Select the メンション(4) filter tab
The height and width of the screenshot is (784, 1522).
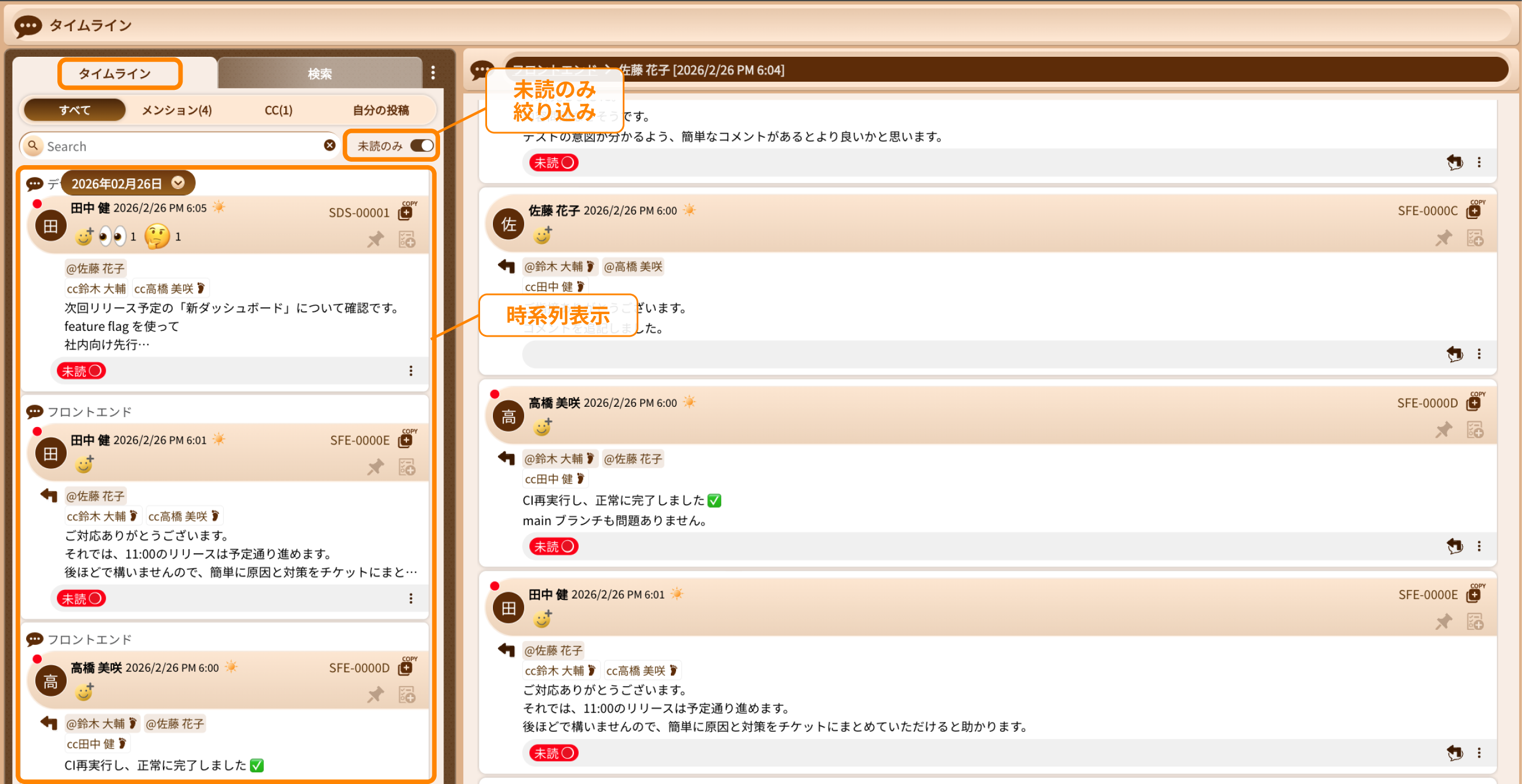coord(177,110)
